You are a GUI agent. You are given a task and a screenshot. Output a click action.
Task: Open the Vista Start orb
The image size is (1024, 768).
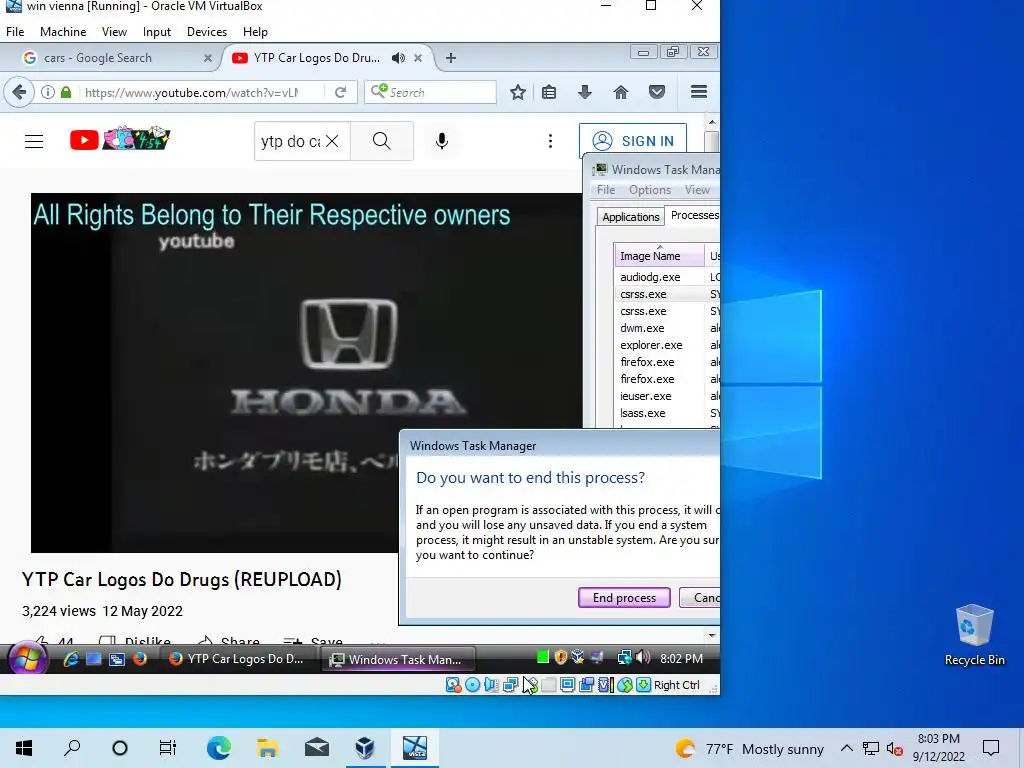(27, 658)
